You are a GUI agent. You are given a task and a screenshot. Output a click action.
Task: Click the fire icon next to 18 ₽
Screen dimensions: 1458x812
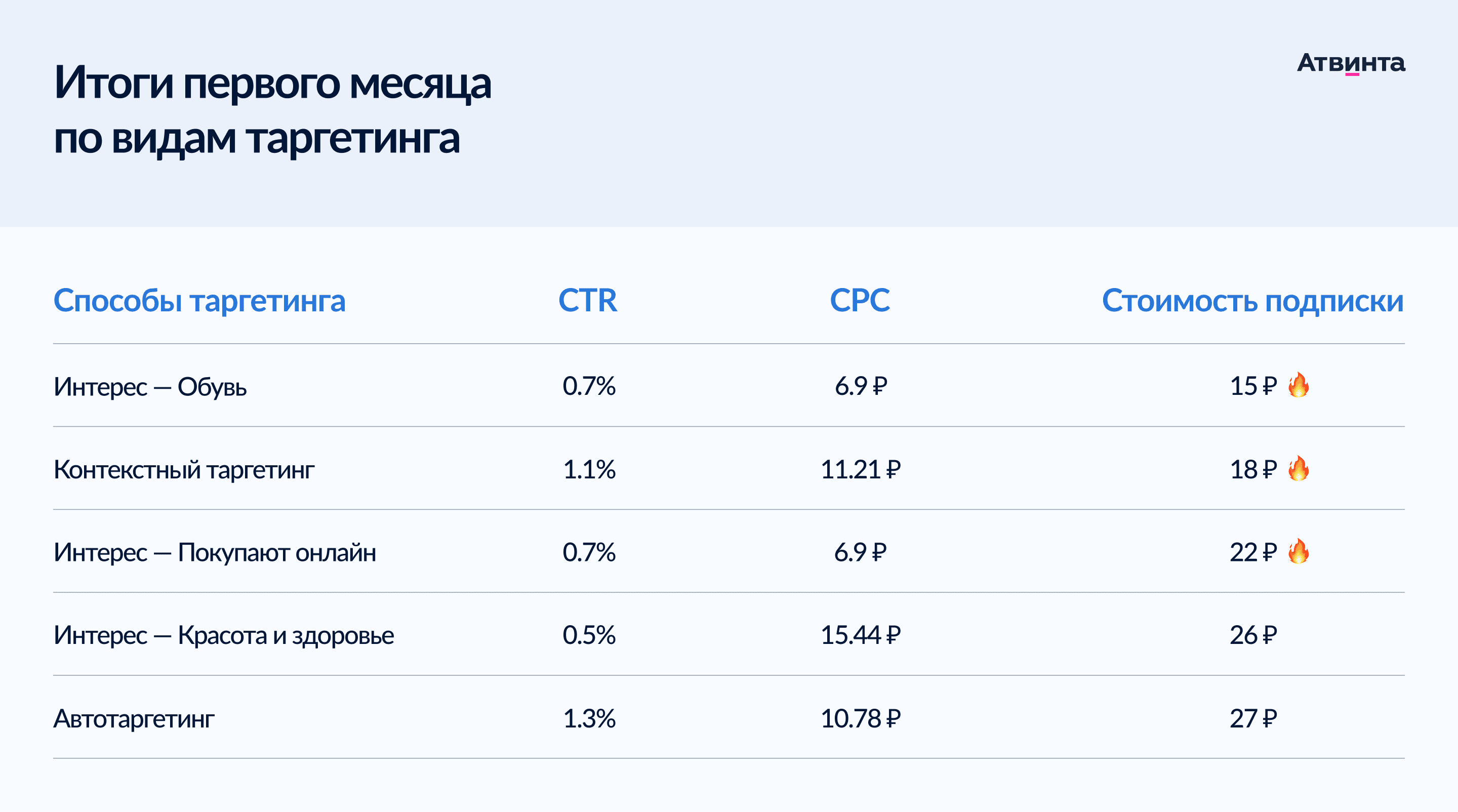click(x=1299, y=469)
